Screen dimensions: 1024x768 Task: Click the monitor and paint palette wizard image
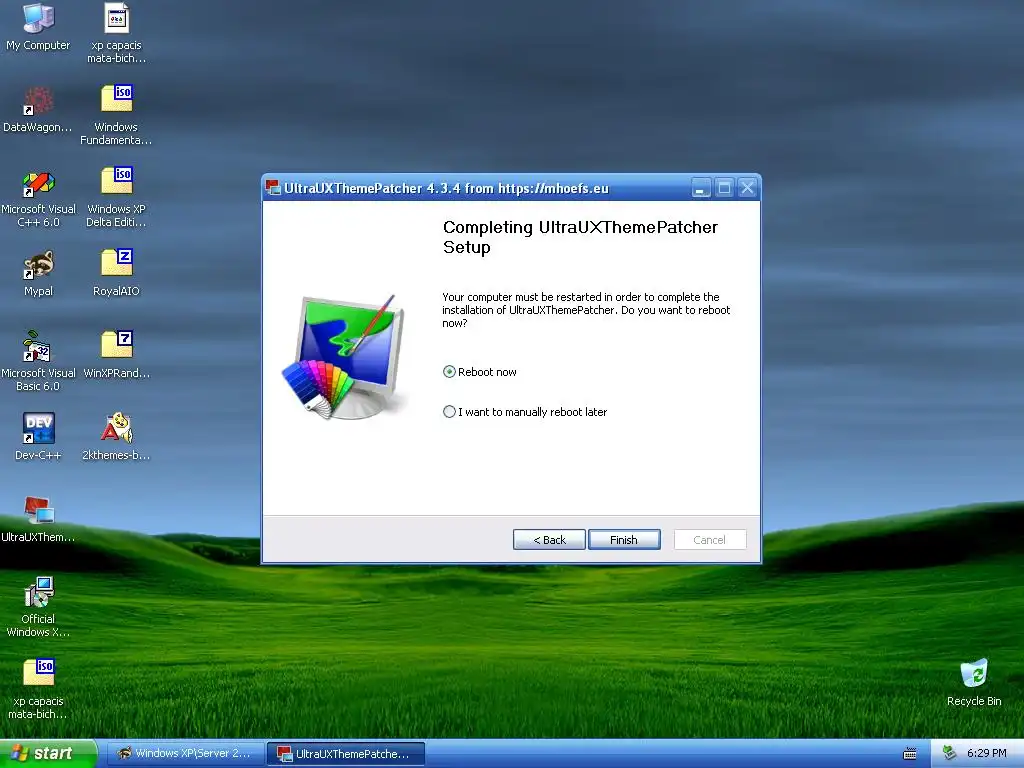coord(345,357)
